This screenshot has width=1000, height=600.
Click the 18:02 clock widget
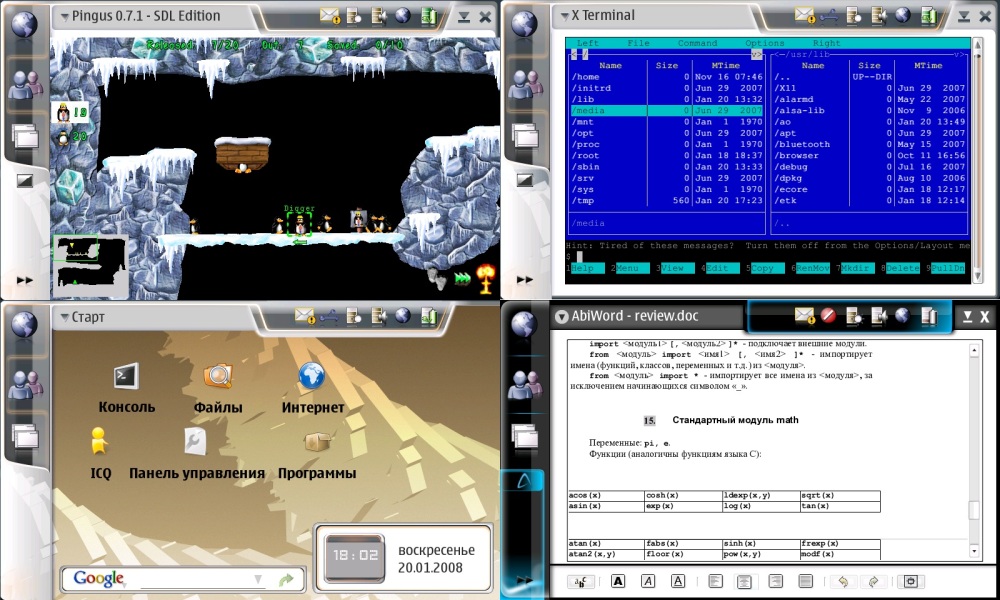tap(355, 557)
